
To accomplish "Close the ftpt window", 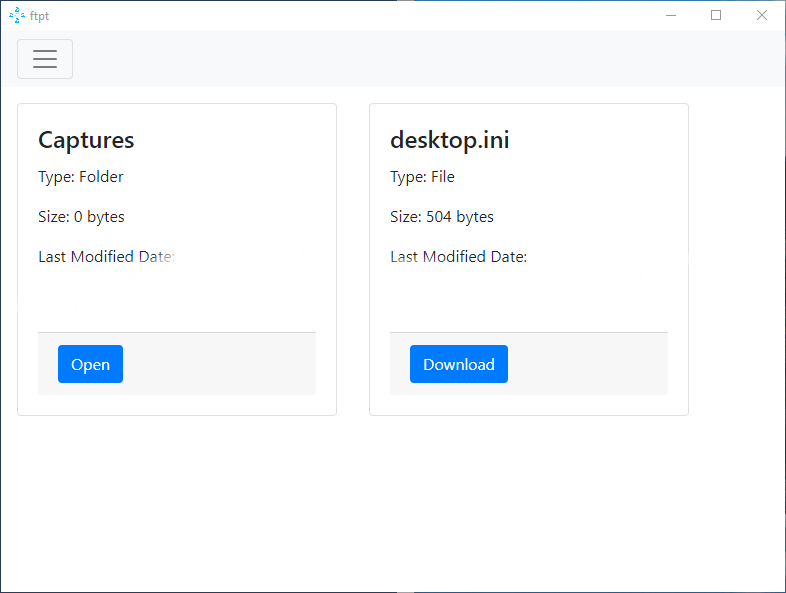I will 762,15.
